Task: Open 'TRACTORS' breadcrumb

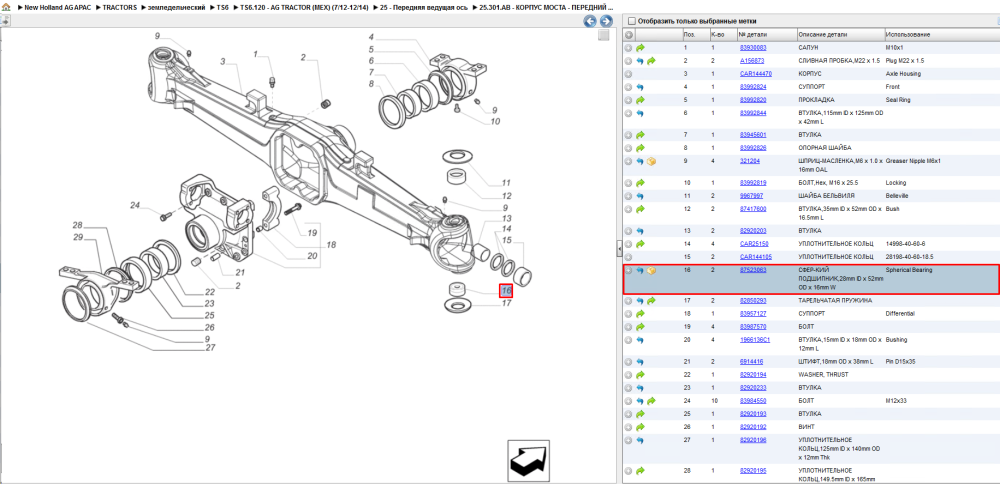Action: pyautogui.click(x=119, y=6)
